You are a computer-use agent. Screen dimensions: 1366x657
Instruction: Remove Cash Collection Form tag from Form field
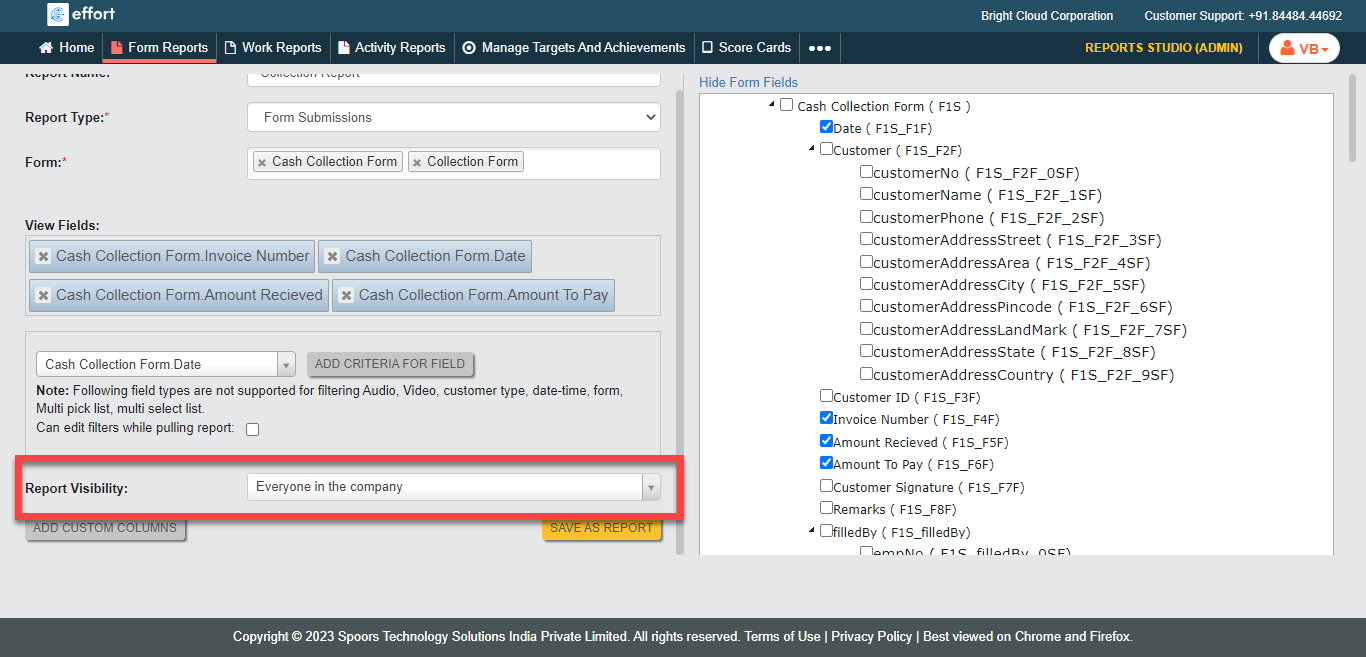[262, 162]
